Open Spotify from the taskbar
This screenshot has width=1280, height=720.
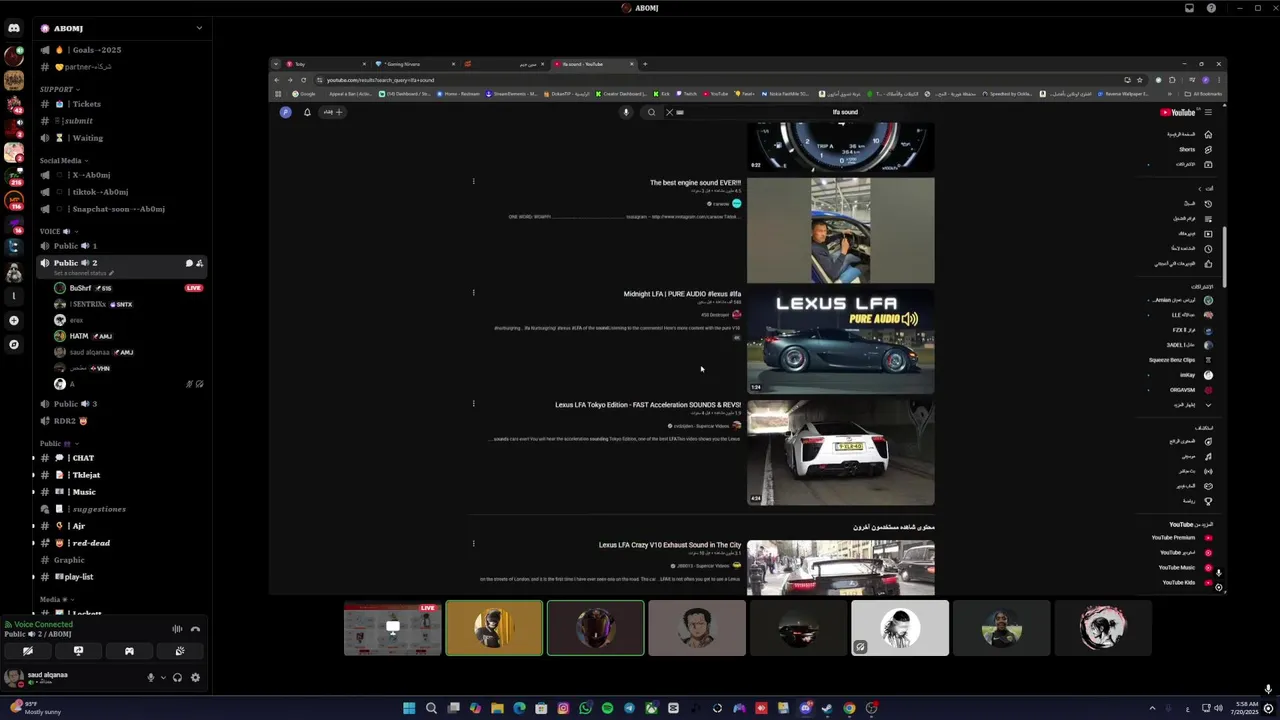(x=607, y=708)
